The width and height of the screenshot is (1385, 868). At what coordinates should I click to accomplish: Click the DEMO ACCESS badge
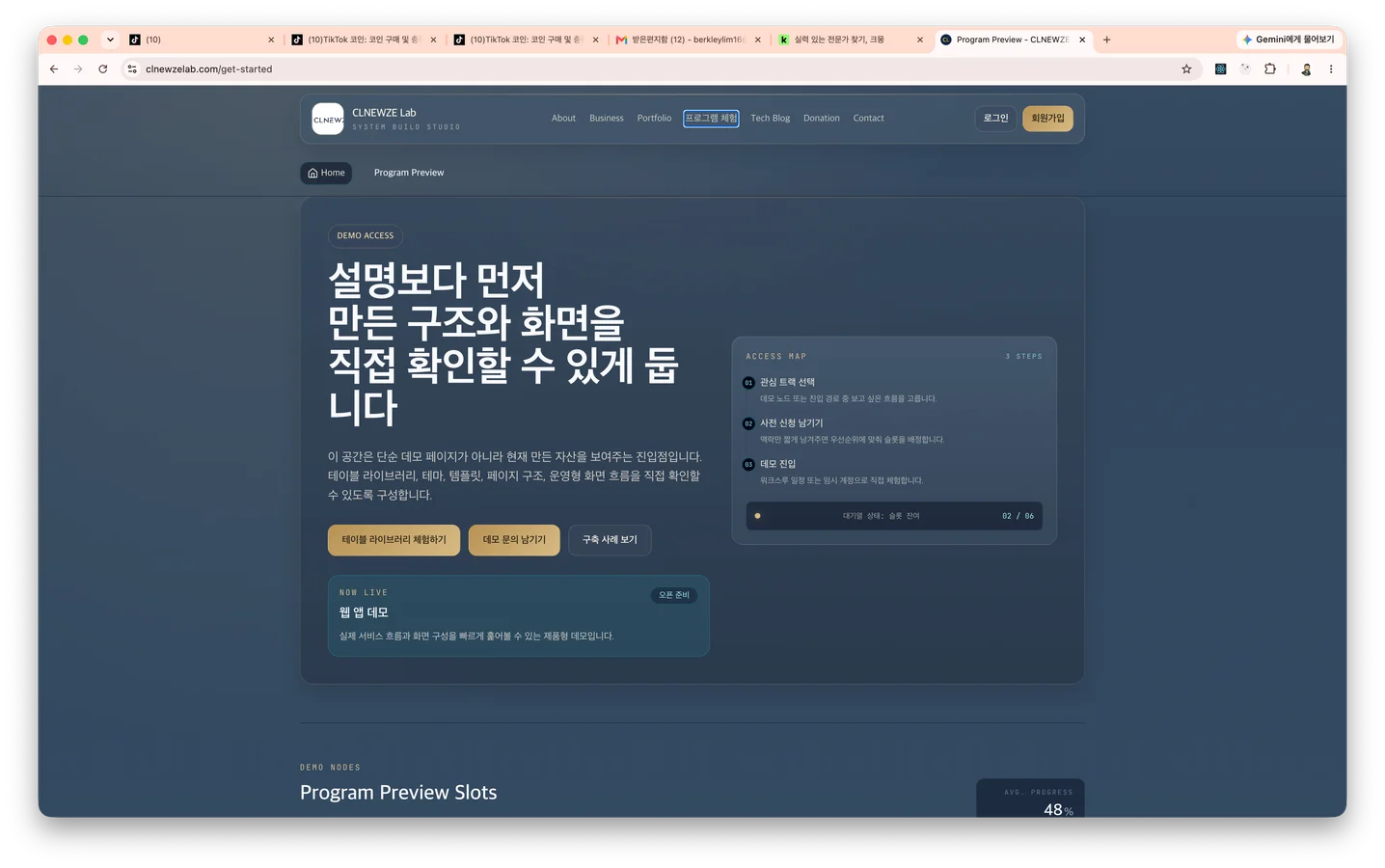(366, 235)
